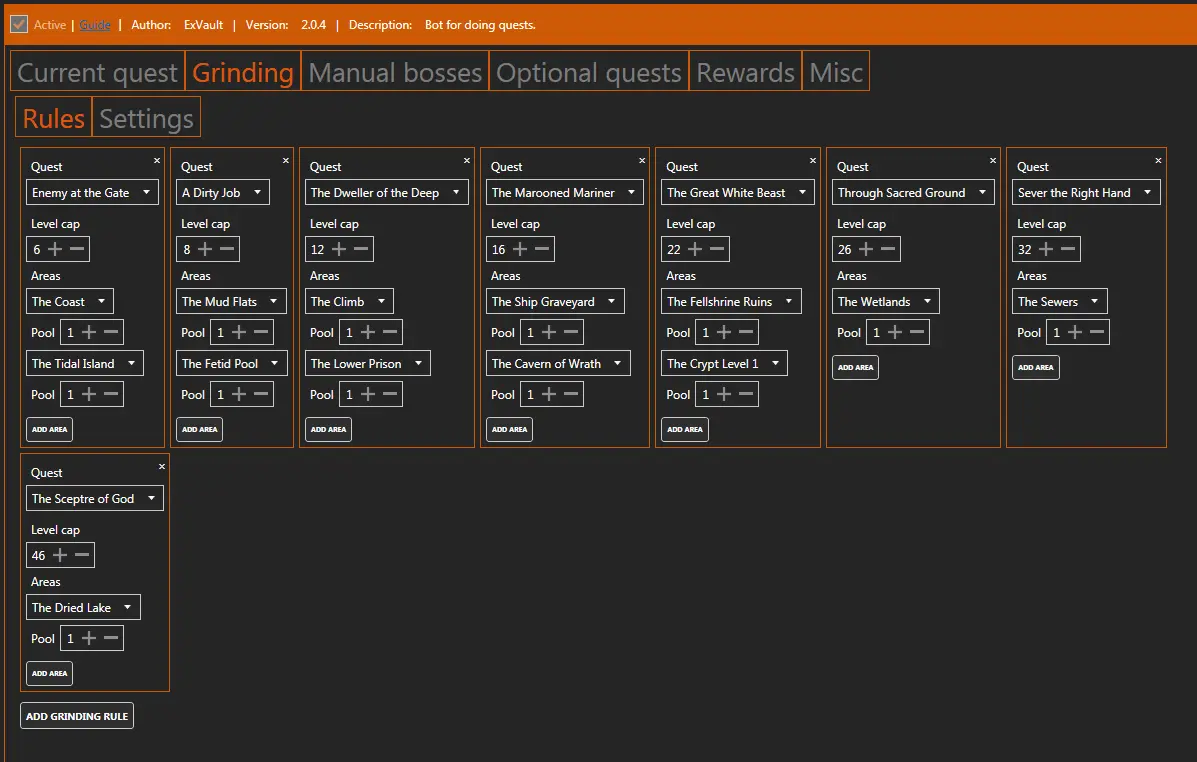Decrease The Tidal Island pool with minus

pyautogui.click(x=111, y=394)
